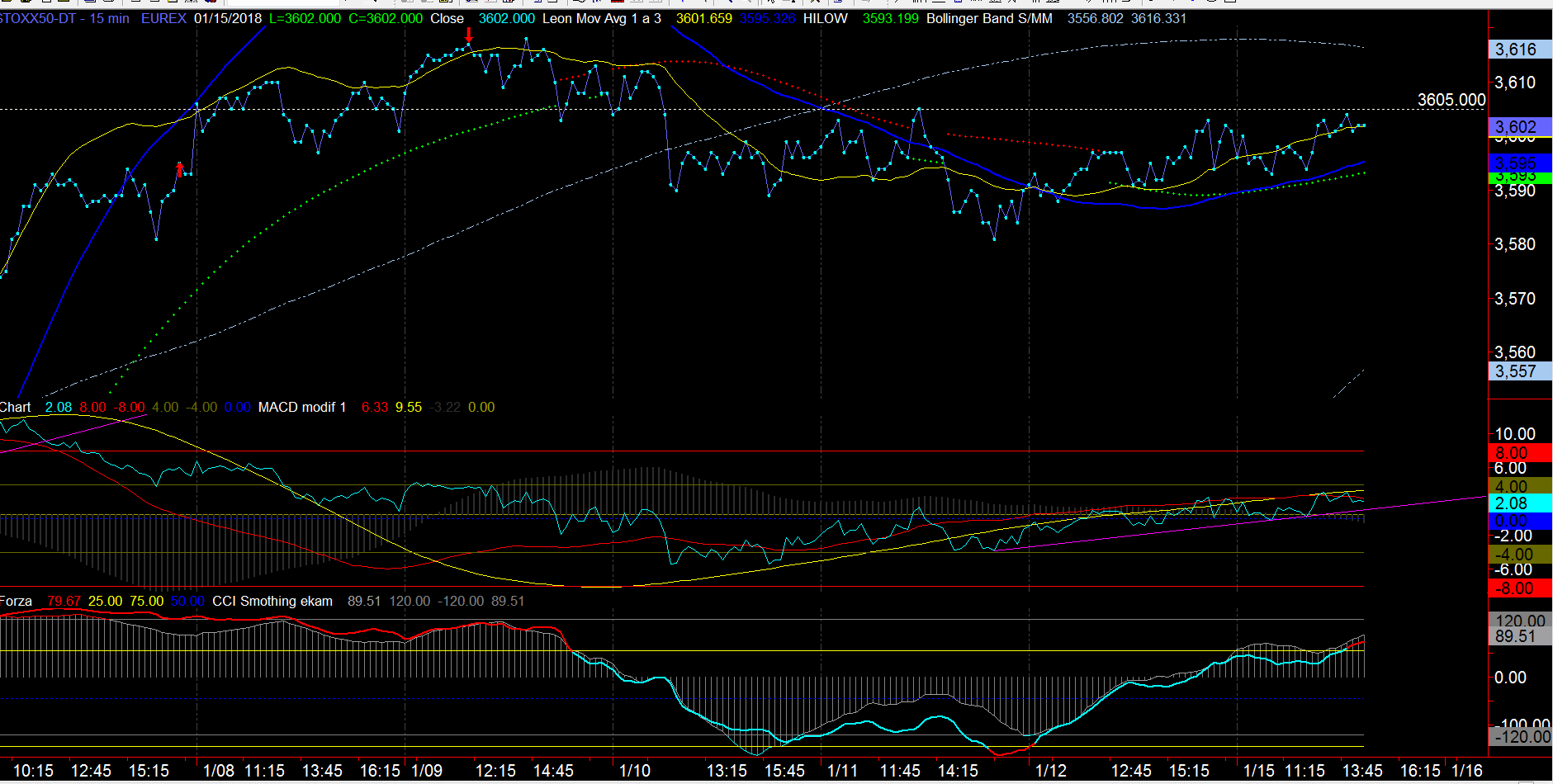Click the 3,560 price axis label
Viewport: 1553px width, 784px height.
pos(1515,352)
